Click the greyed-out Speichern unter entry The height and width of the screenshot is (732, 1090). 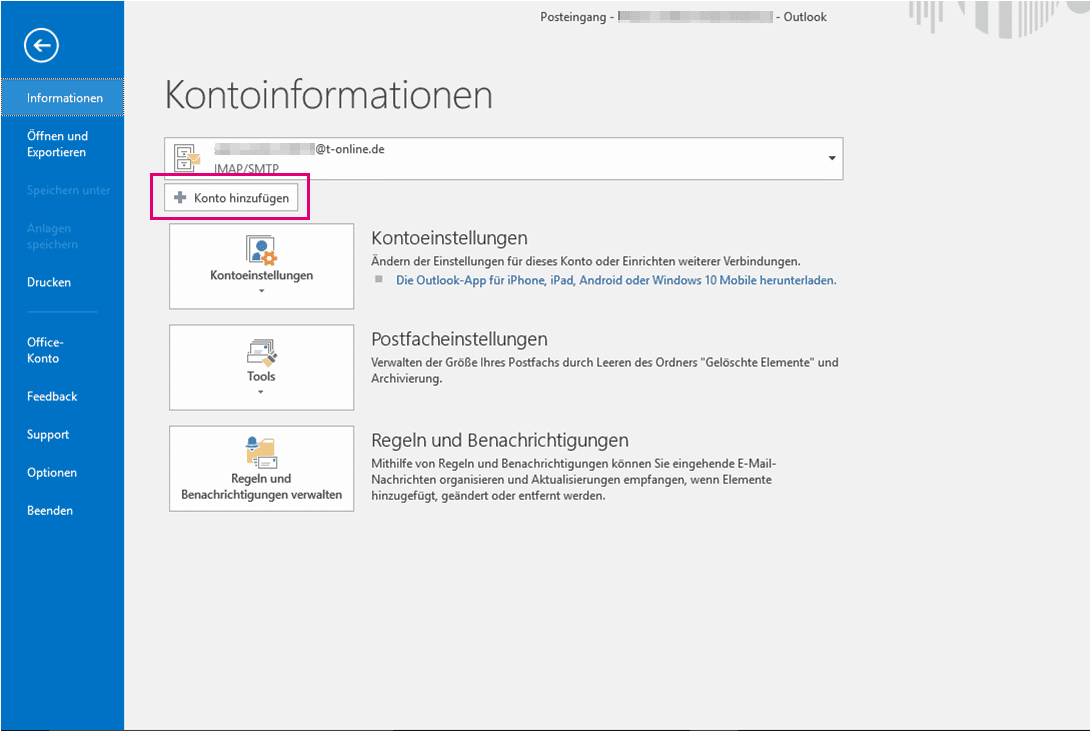click(68, 190)
